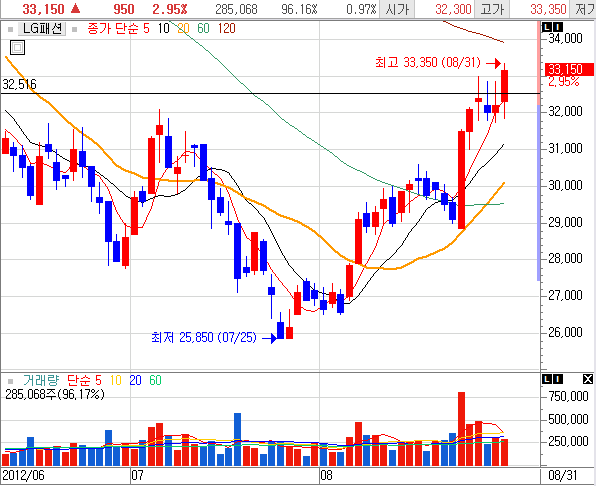This screenshot has height=486, width=596.
Task: Click the 950 change value in top bar
Action: coord(124,9)
